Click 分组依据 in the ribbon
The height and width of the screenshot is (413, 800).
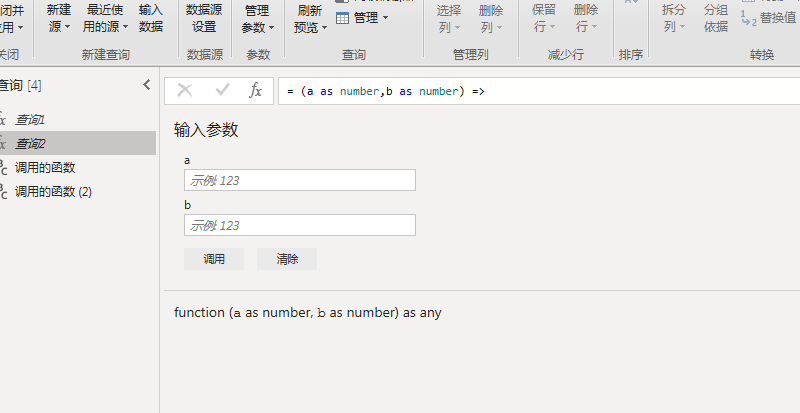coord(716,18)
